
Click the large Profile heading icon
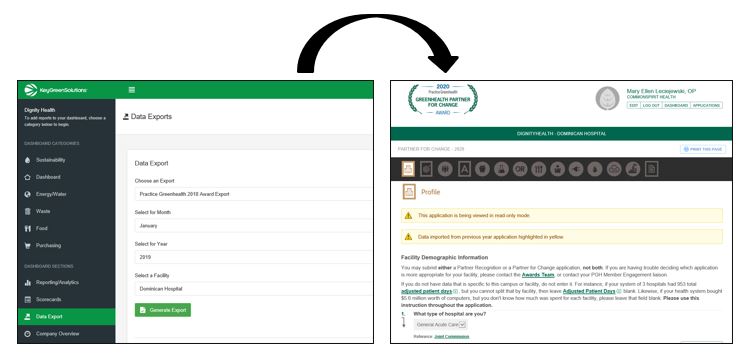pos(409,192)
